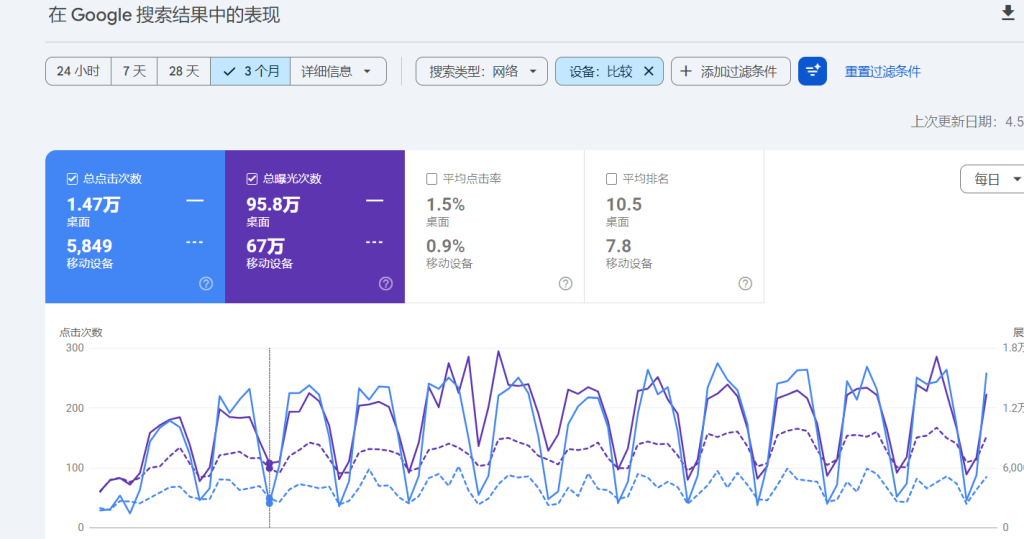Click the 添加过滤条件 button
This screenshot has width=1024, height=539.
tap(731, 71)
